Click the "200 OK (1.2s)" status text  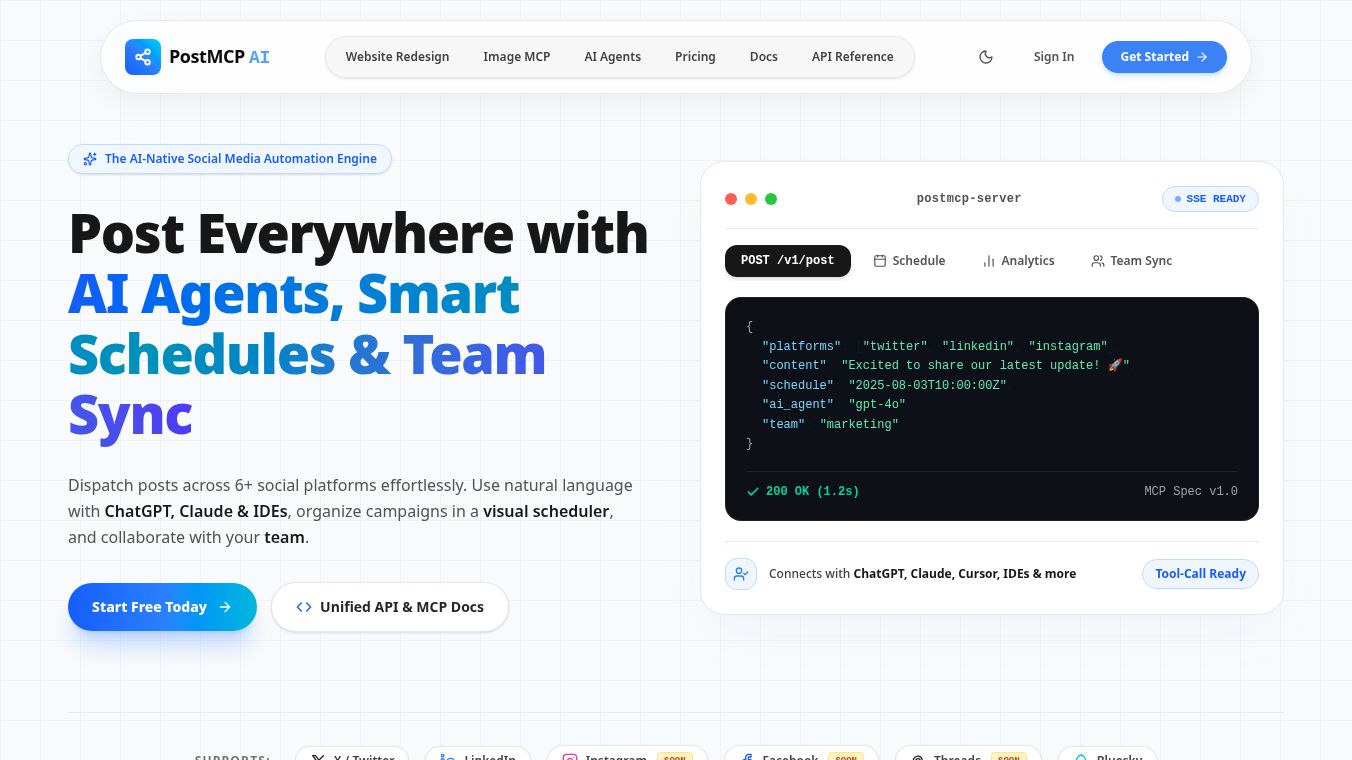tap(812, 491)
